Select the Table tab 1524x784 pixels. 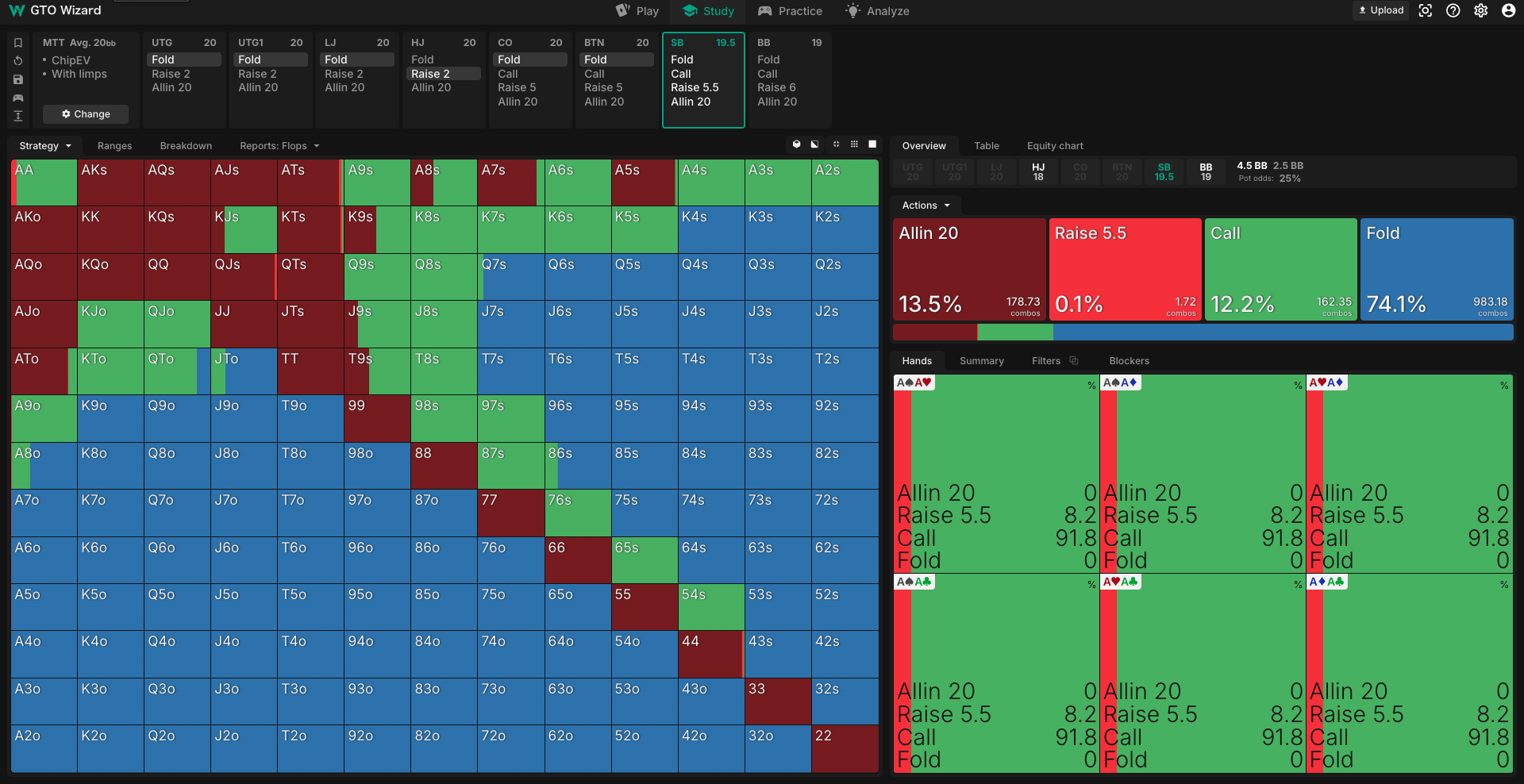pyautogui.click(x=987, y=146)
